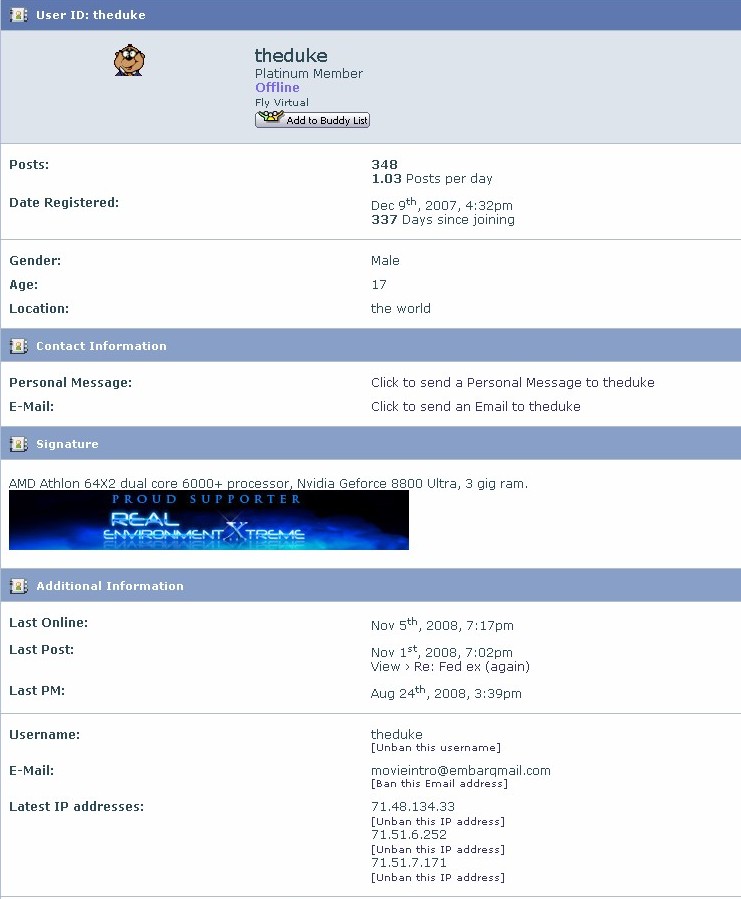Click the location value 'the world'
This screenshot has width=741, height=899.
[400, 308]
